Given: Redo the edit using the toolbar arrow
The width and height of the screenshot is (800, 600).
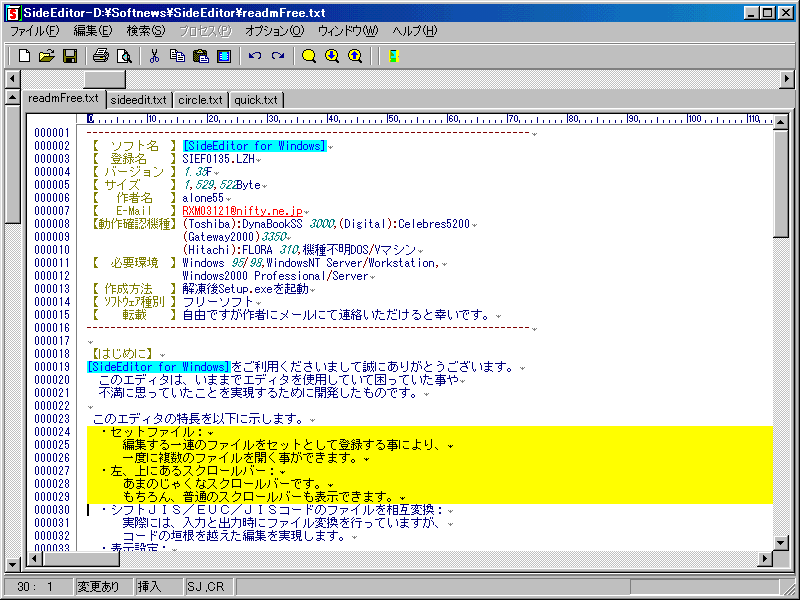Looking at the screenshot, I should (x=278, y=56).
